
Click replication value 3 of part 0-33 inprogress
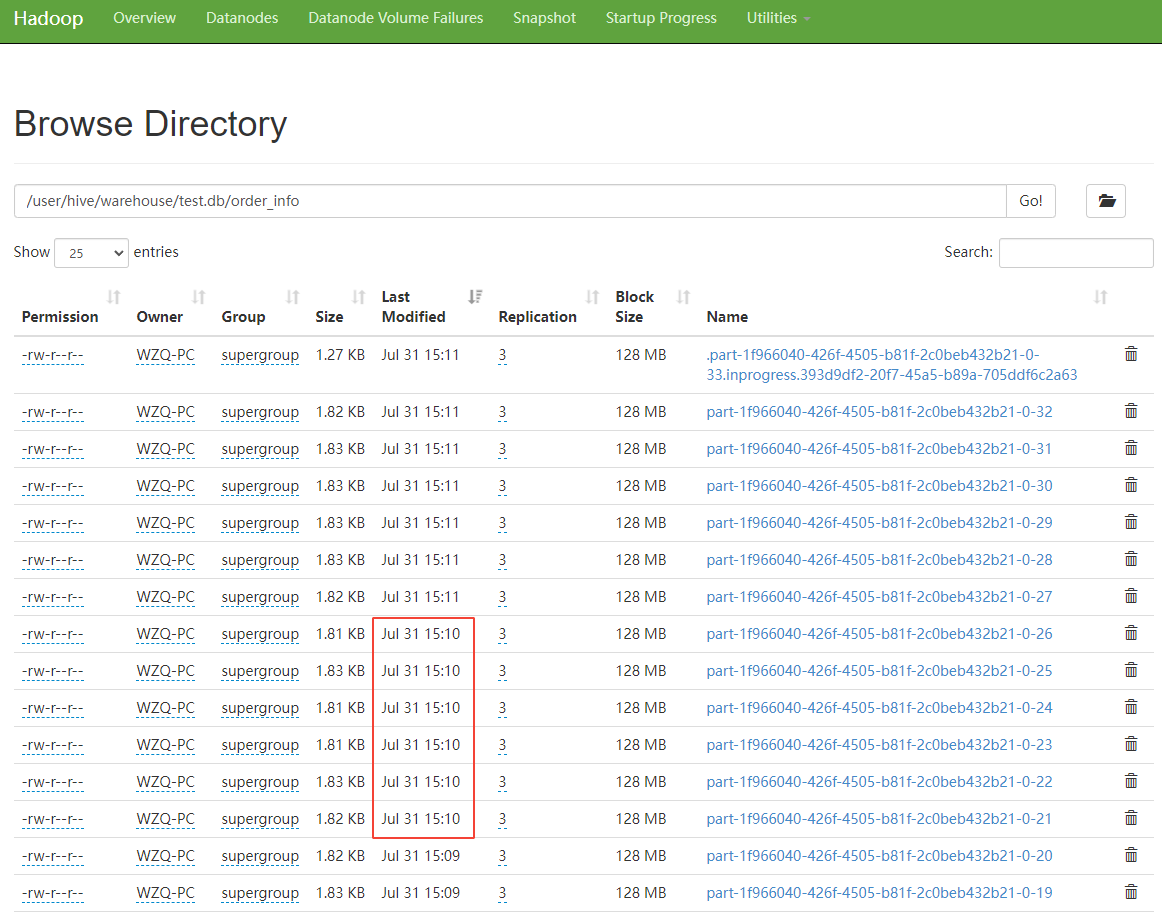(502, 355)
